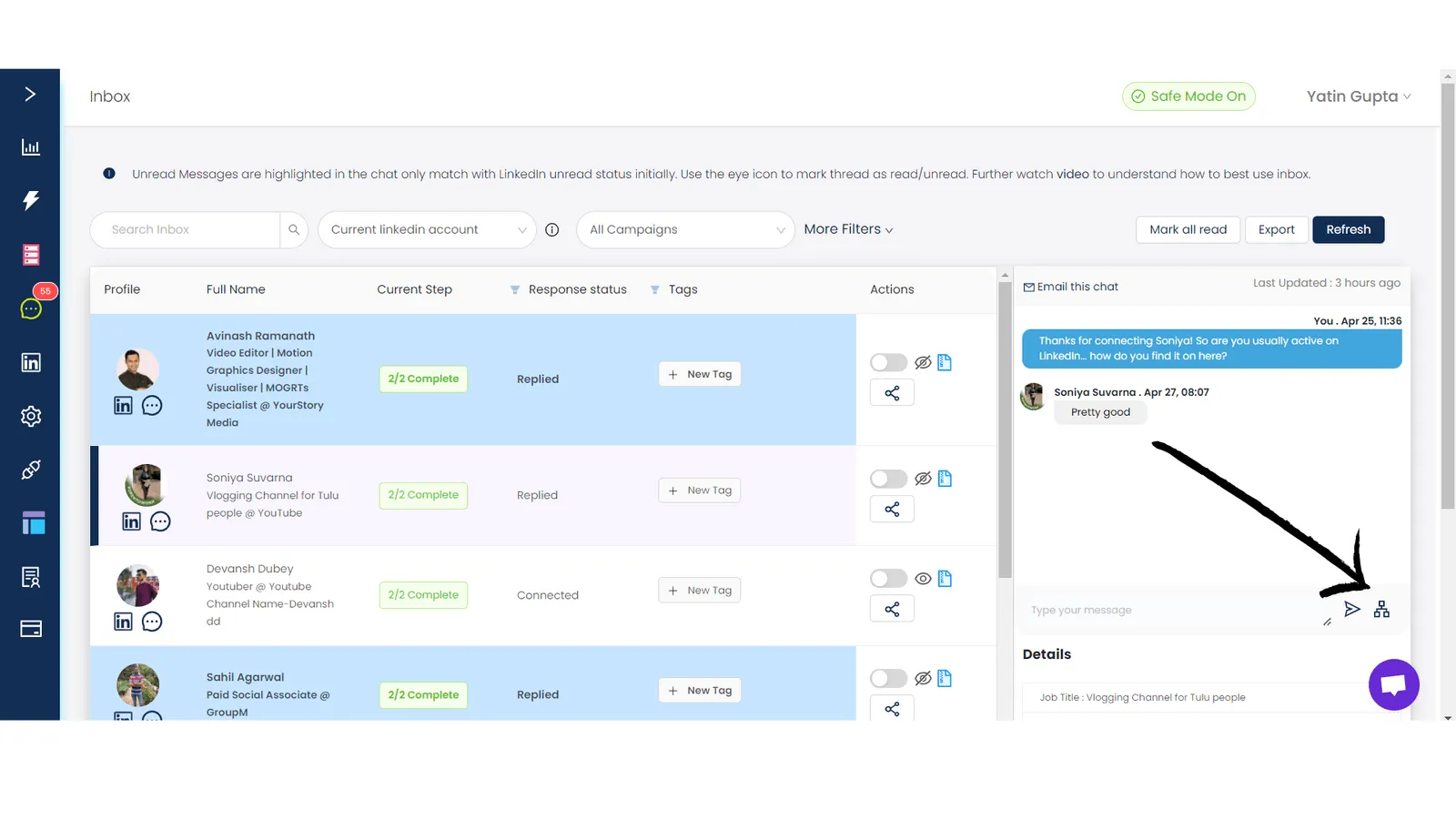This screenshot has height=819, width=1456.
Task: Open the settings gear in the sidebar
Action: click(30, 416)
